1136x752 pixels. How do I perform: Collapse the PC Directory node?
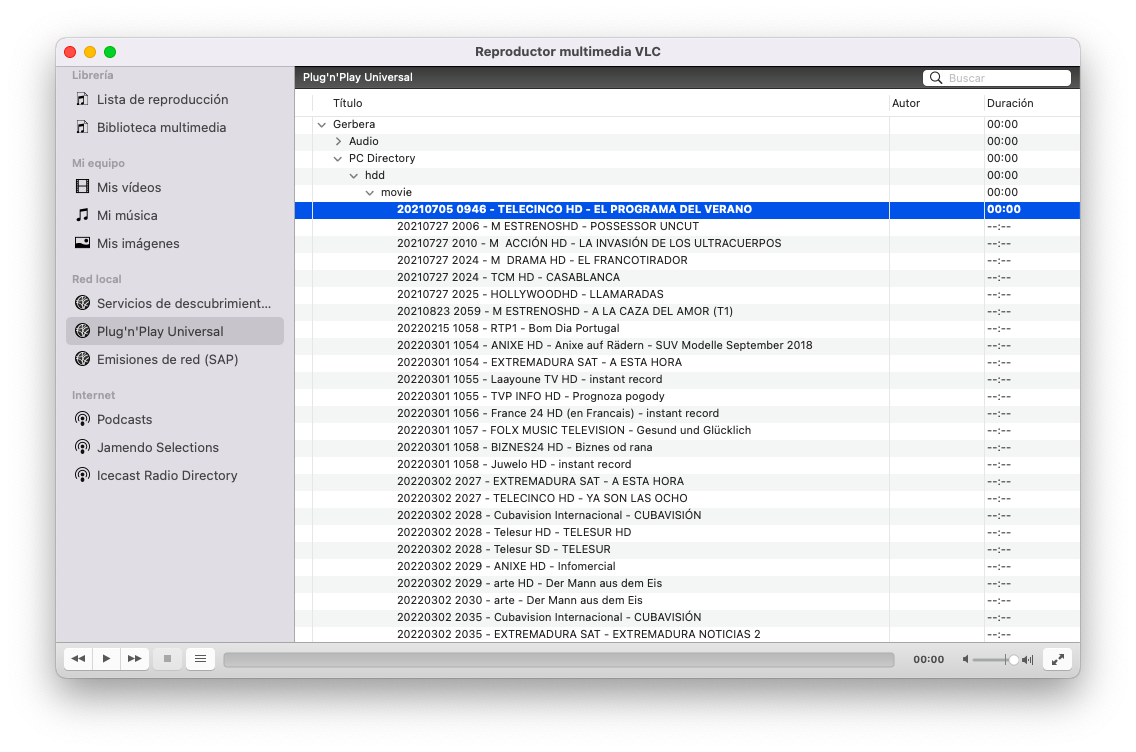[x=338, y=159]
